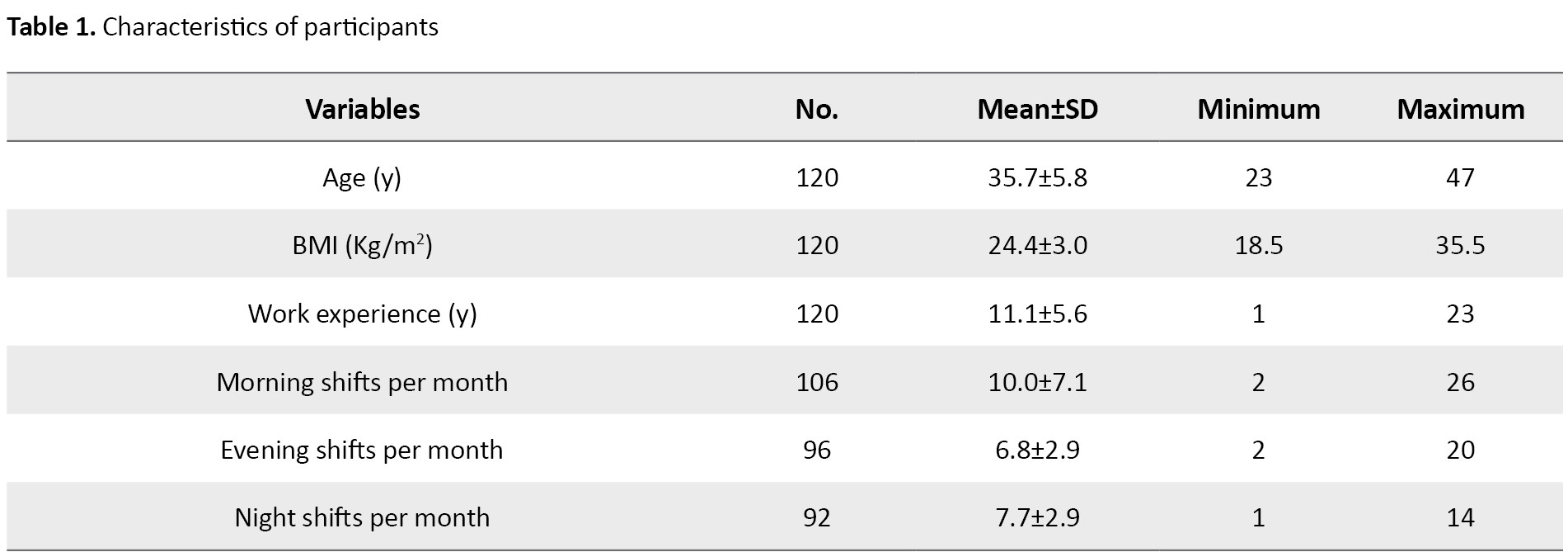The image size is (1568, 552).
Task: Click the No. column header
Action: point(816,109)
